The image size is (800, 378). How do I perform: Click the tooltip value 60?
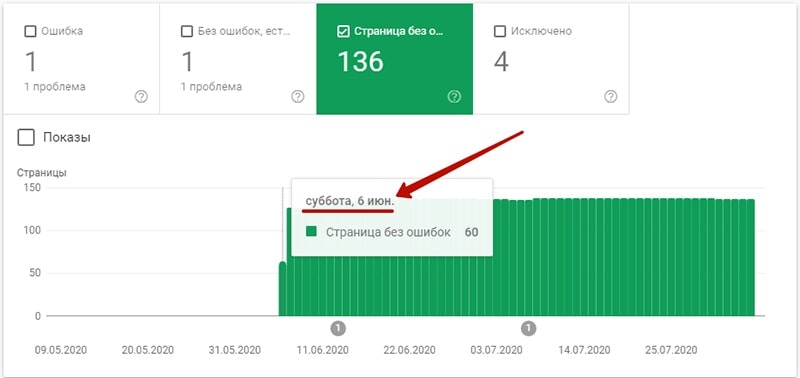pyautogui.click(x=471, y=233)
